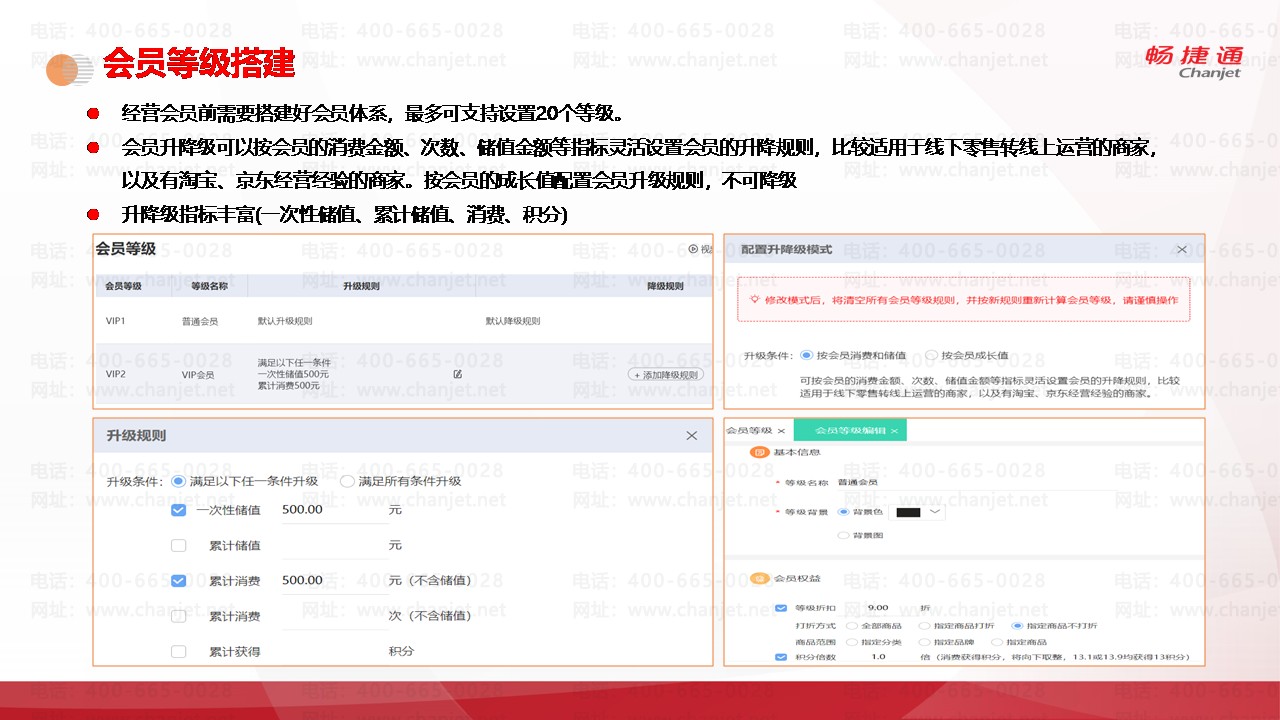Select 指定商品打折 discount method
This screenshot has width=1280, height=720.
[x=923, y=625]
